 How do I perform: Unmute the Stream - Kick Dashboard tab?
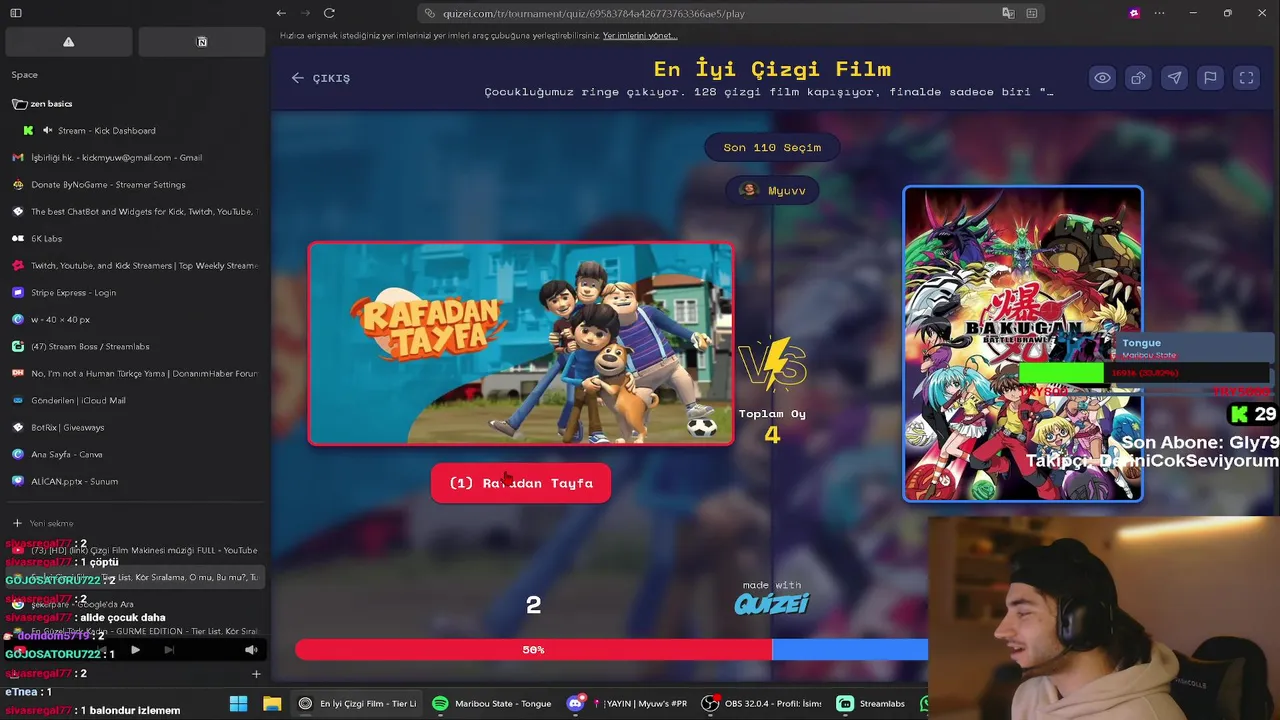pos(47,130)
